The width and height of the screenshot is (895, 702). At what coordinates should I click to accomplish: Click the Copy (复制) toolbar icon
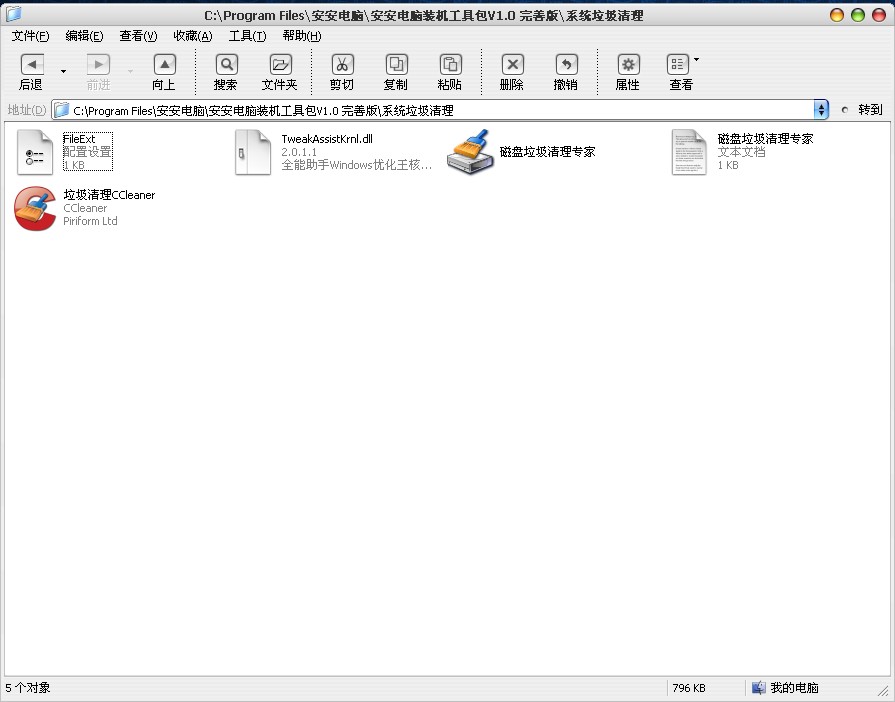tap(396, 65)
